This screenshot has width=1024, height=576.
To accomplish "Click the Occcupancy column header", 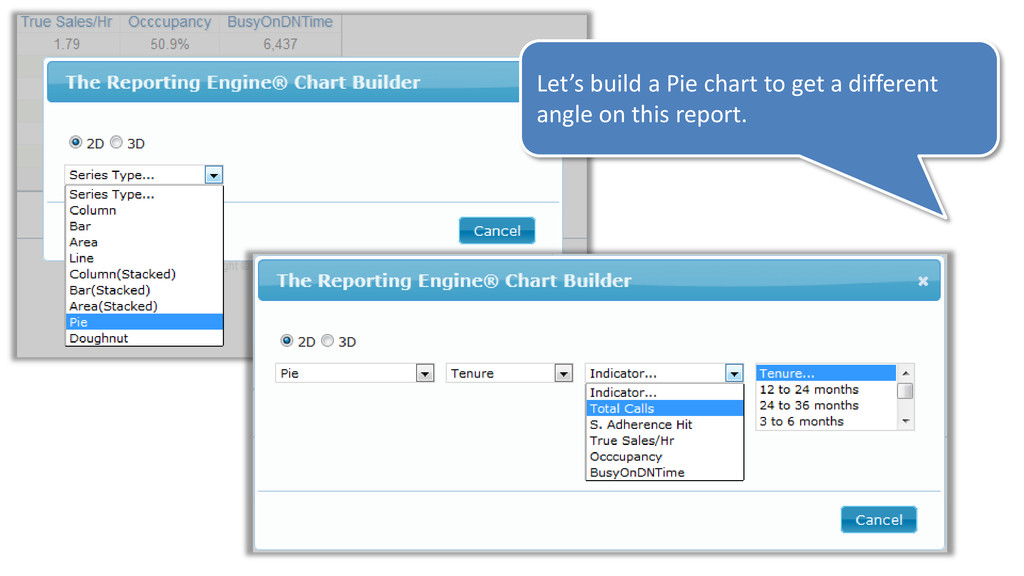I will tap(170, 22).
